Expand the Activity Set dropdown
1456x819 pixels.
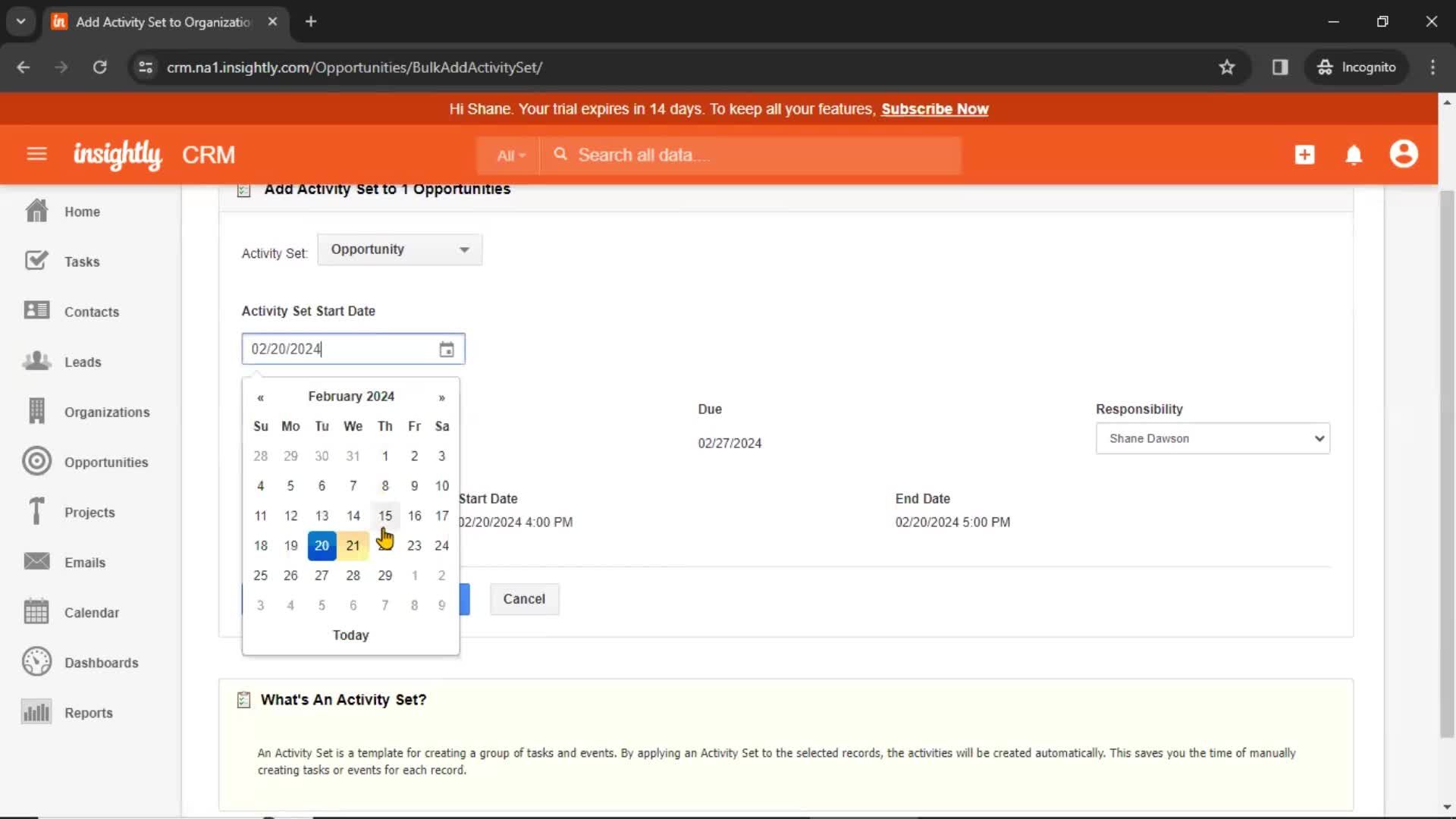[397, 249]
